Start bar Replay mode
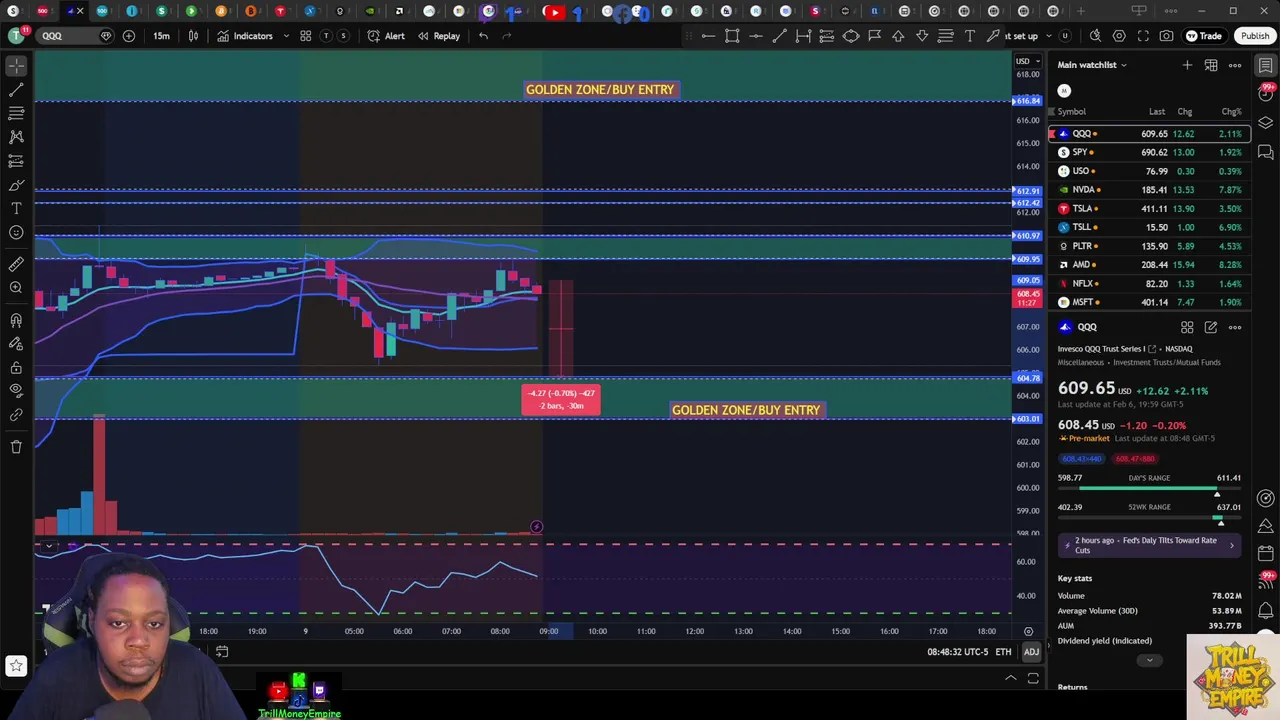The width and height of the screenshot is (1280, 720). 439,36
